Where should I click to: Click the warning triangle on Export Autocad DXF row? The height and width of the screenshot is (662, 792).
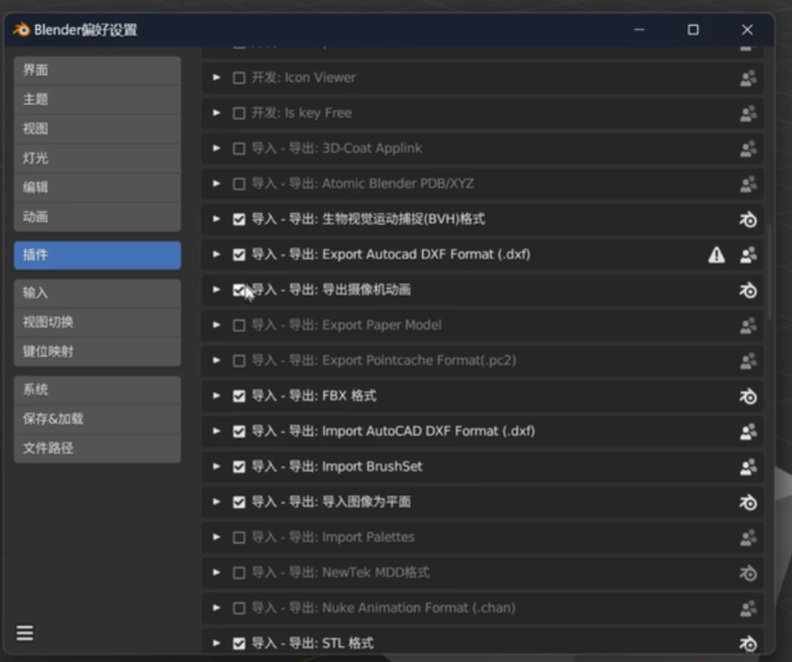716,254
